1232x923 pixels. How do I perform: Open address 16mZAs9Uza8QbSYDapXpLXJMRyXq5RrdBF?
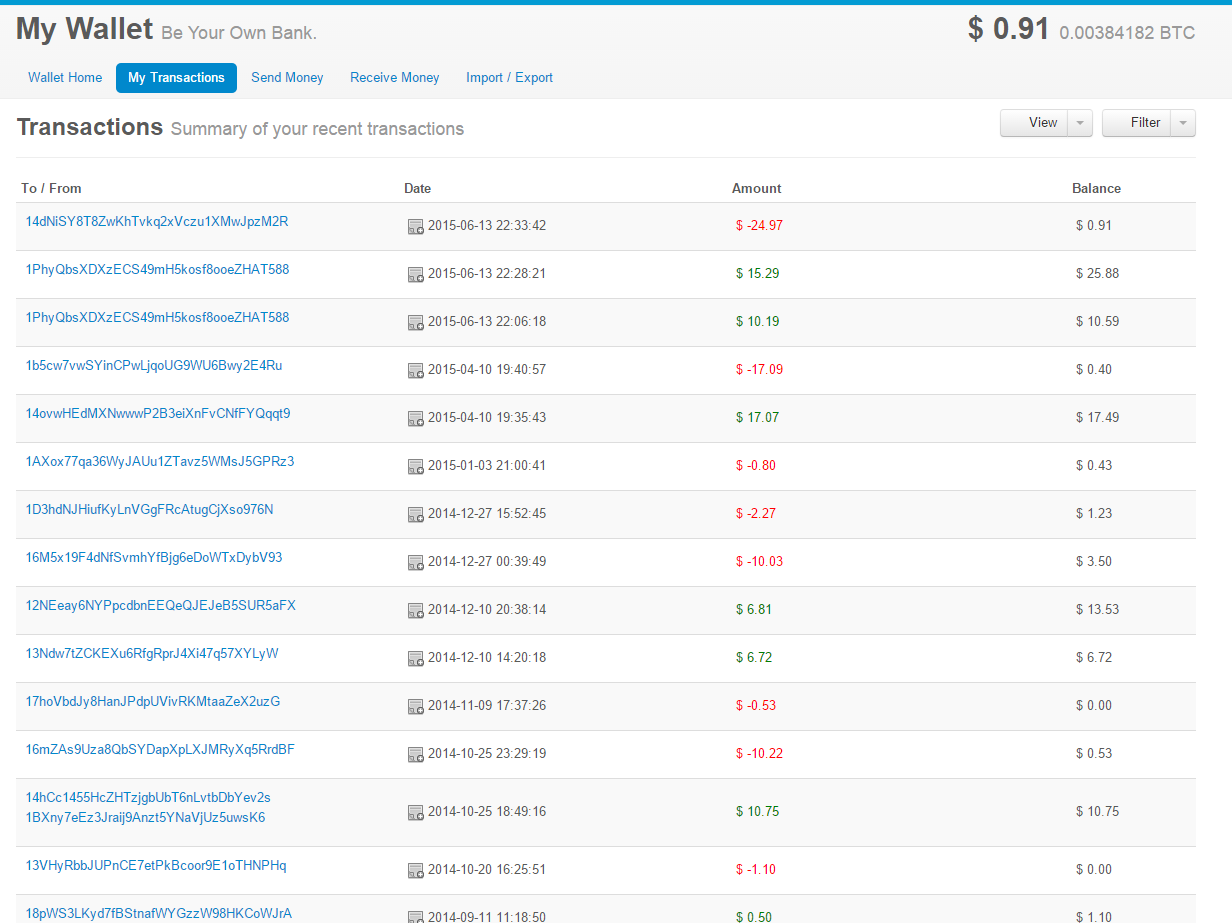(160, 749)
